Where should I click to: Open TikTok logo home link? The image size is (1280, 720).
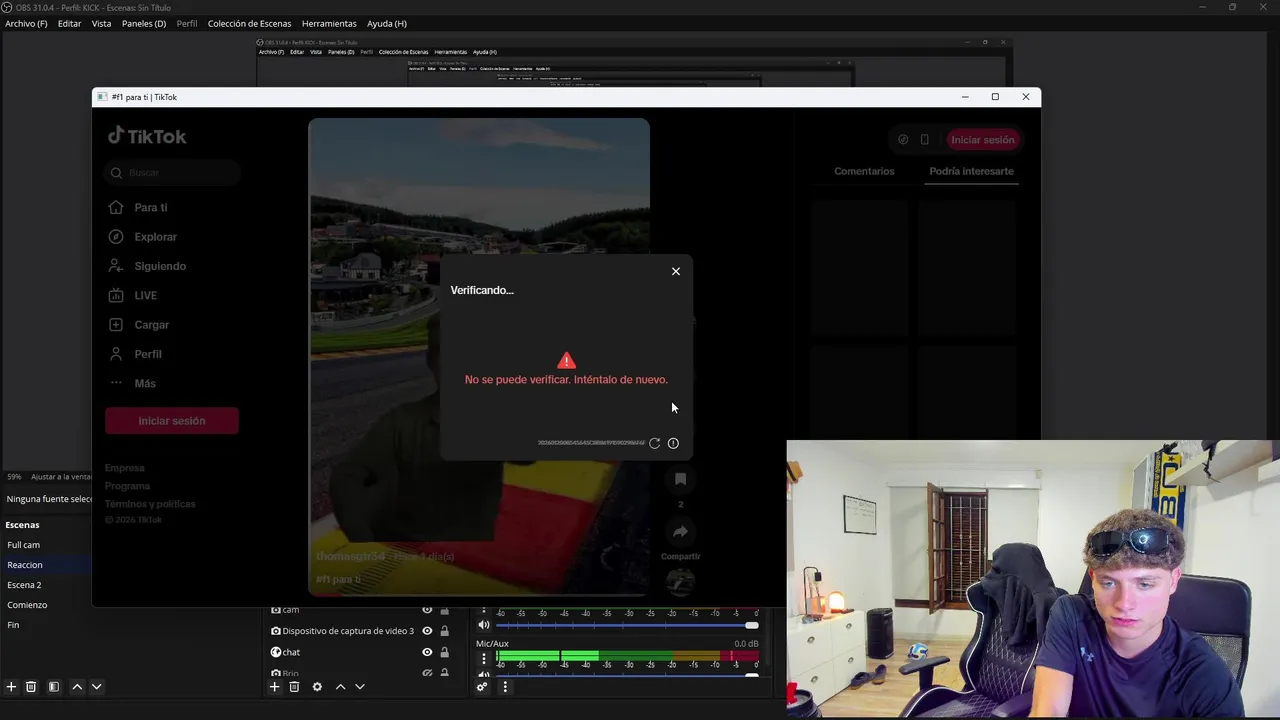click(147, 136)
